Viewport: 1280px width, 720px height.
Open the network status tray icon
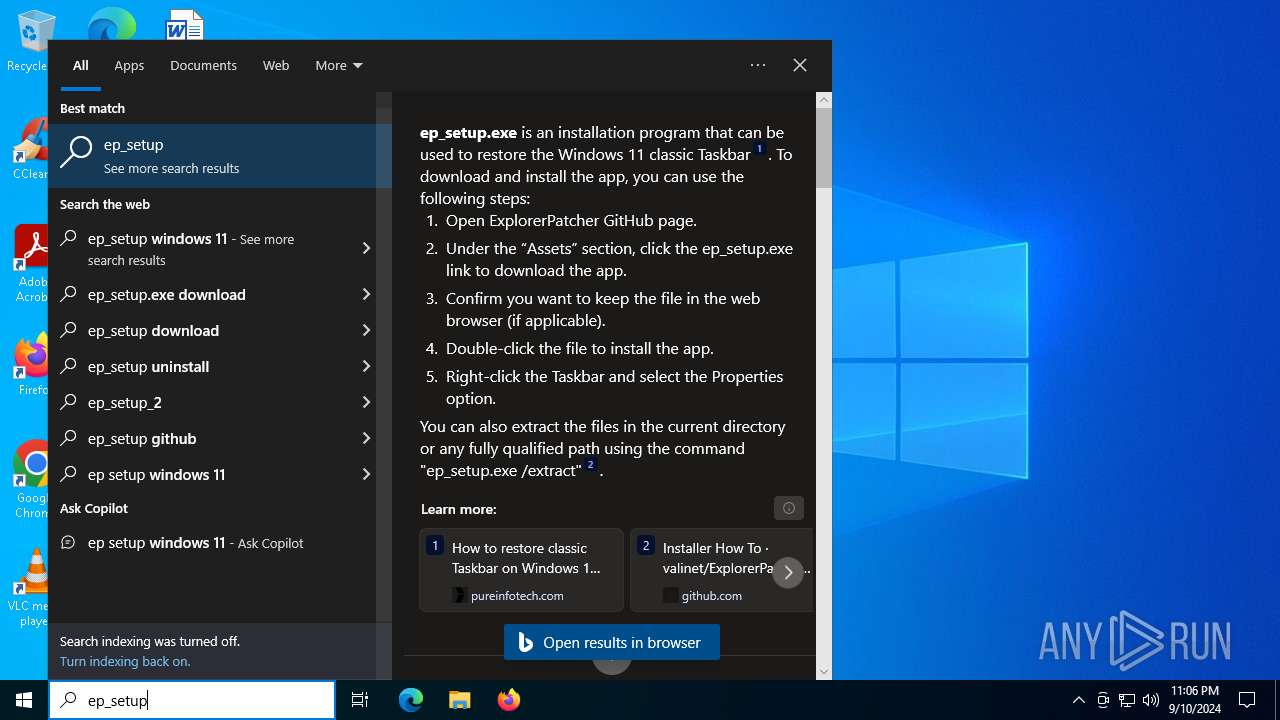coord(1127,700)
